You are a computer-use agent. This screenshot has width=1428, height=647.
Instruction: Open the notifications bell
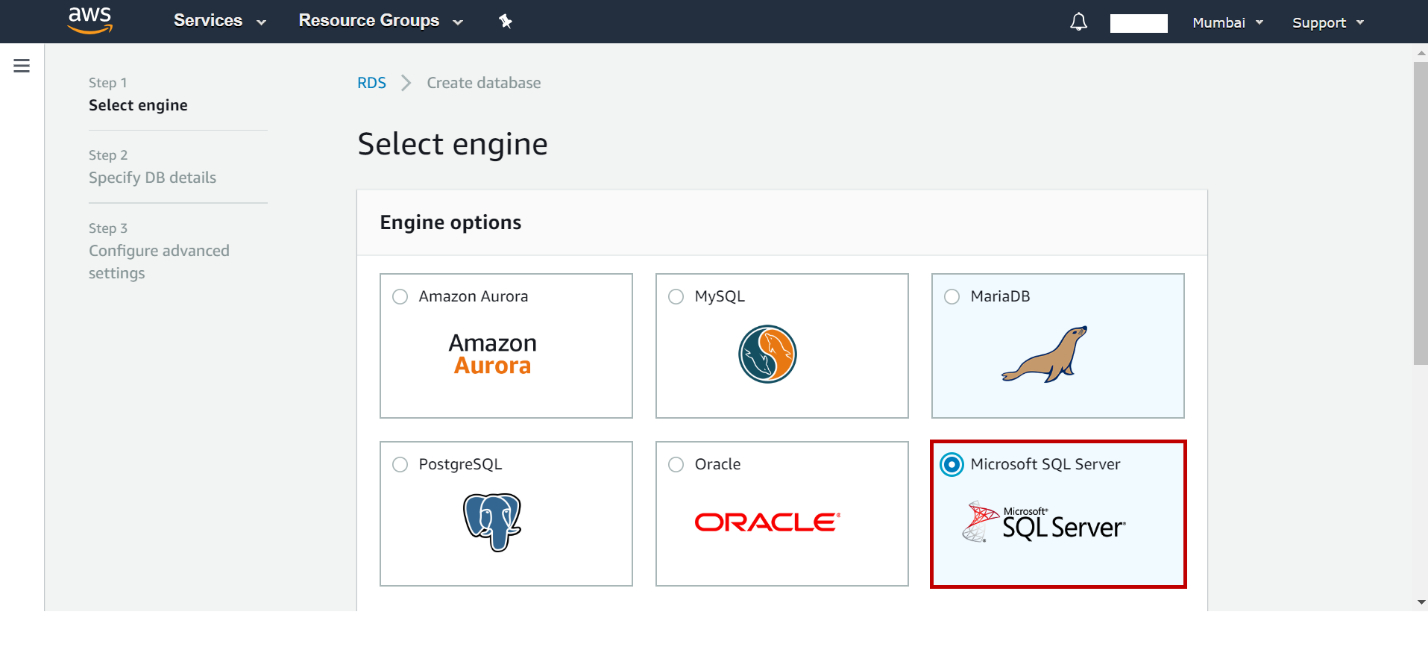1078,20
